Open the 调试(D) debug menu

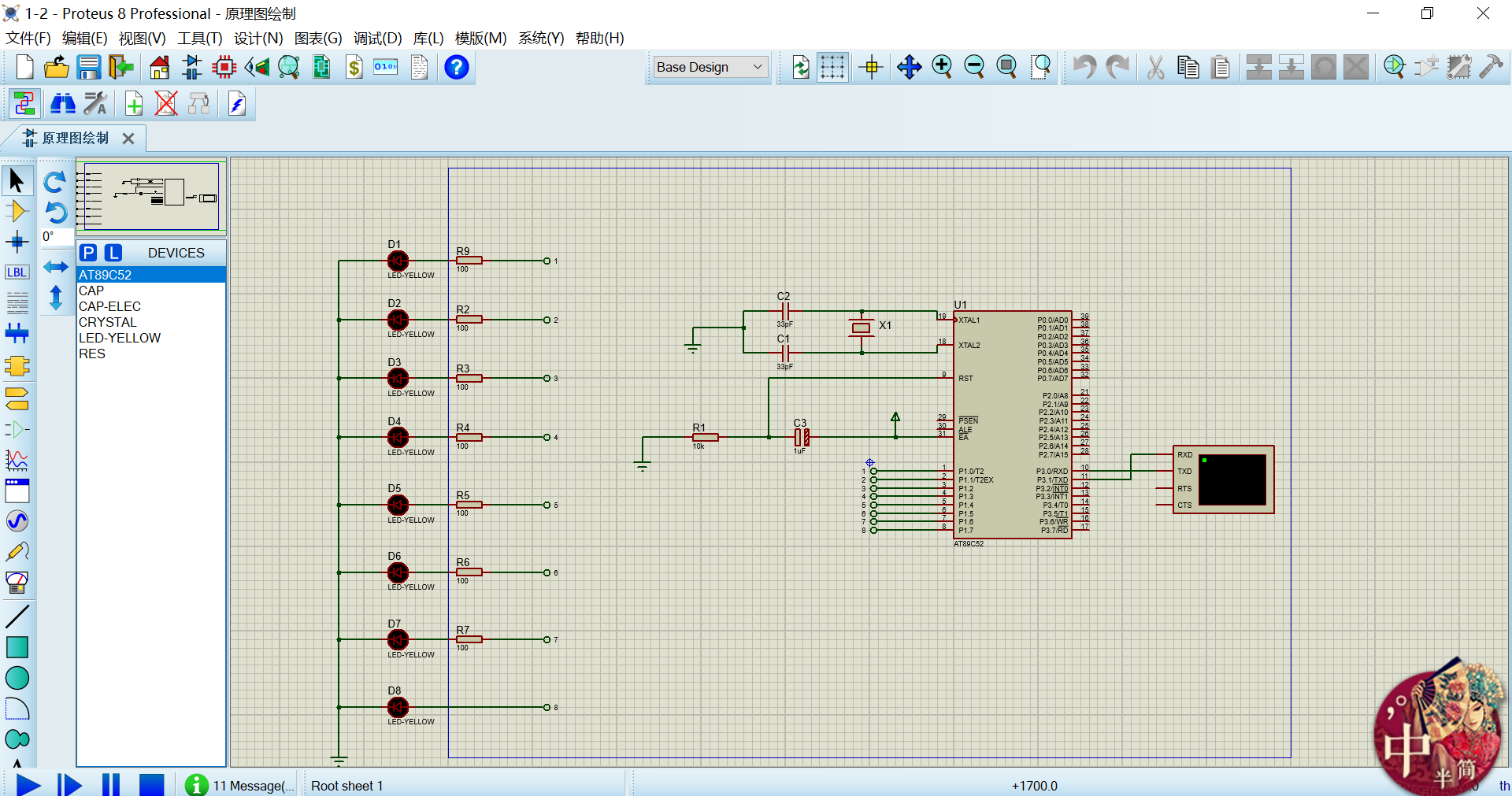click(377, 39)
